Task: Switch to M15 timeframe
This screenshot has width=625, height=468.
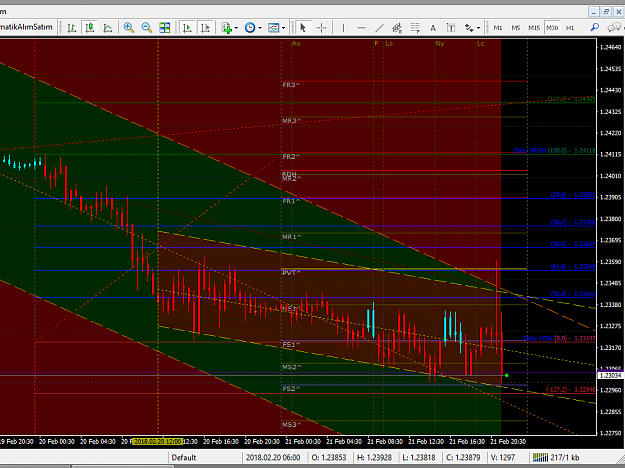Action: click(x=534, y=28)
